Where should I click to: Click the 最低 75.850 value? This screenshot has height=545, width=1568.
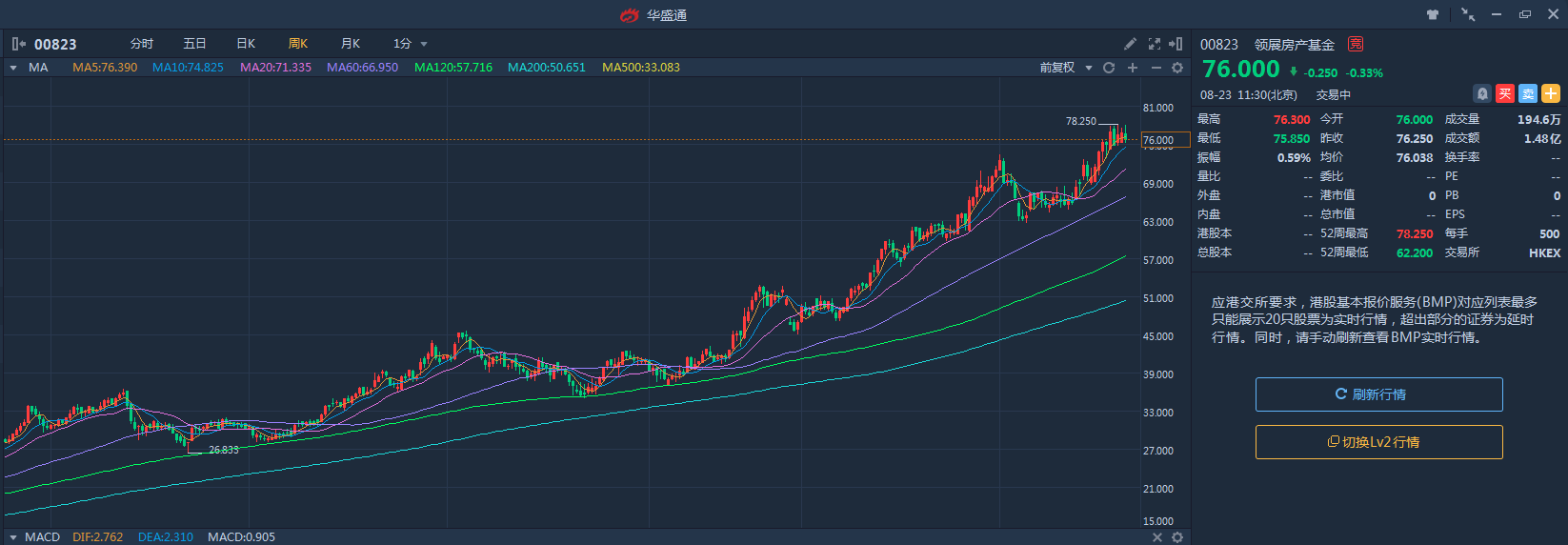point(1292,138)
